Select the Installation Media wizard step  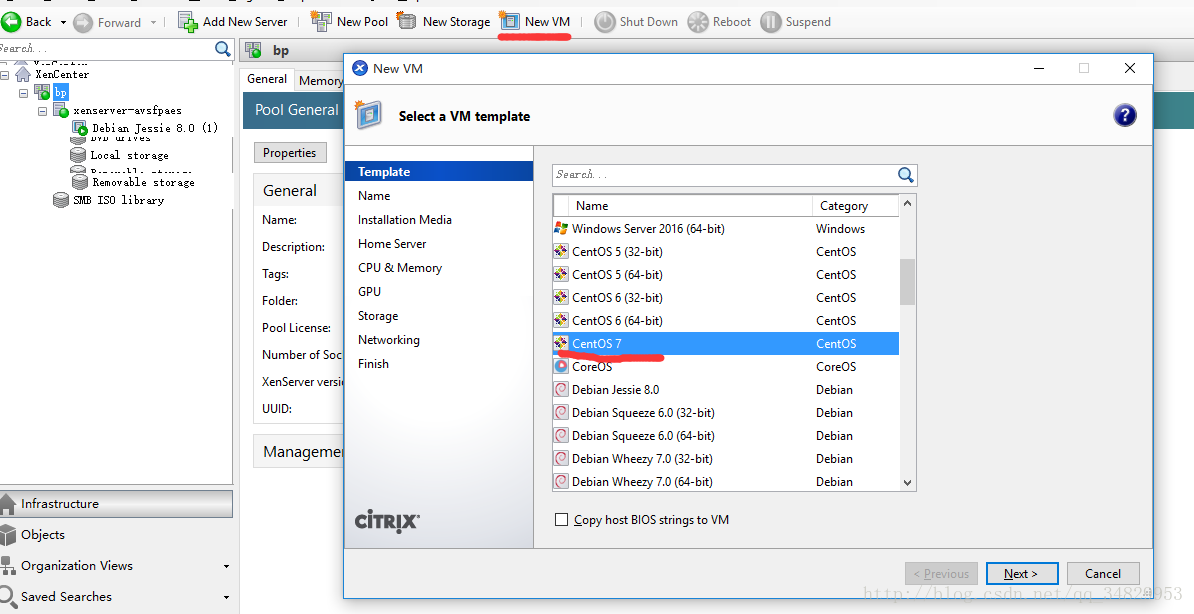pyautogui.click(x=405, y=220)
